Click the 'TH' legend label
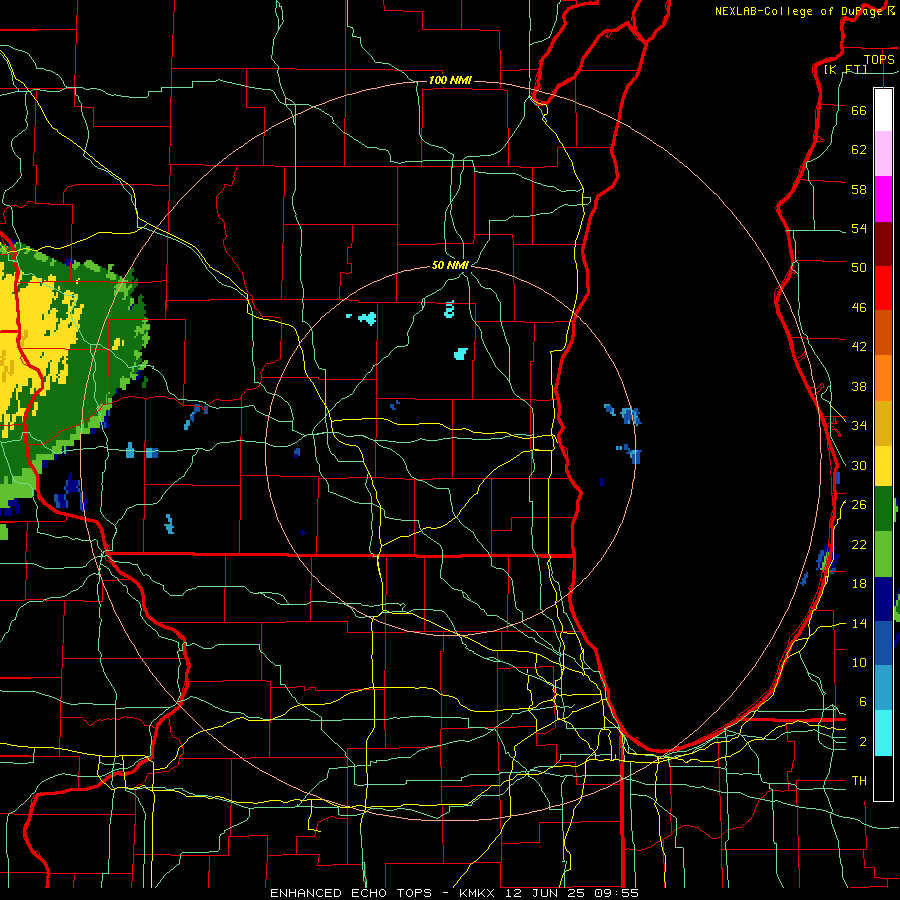The width and height of the screenshot is (900, 900). click(859, 781)
